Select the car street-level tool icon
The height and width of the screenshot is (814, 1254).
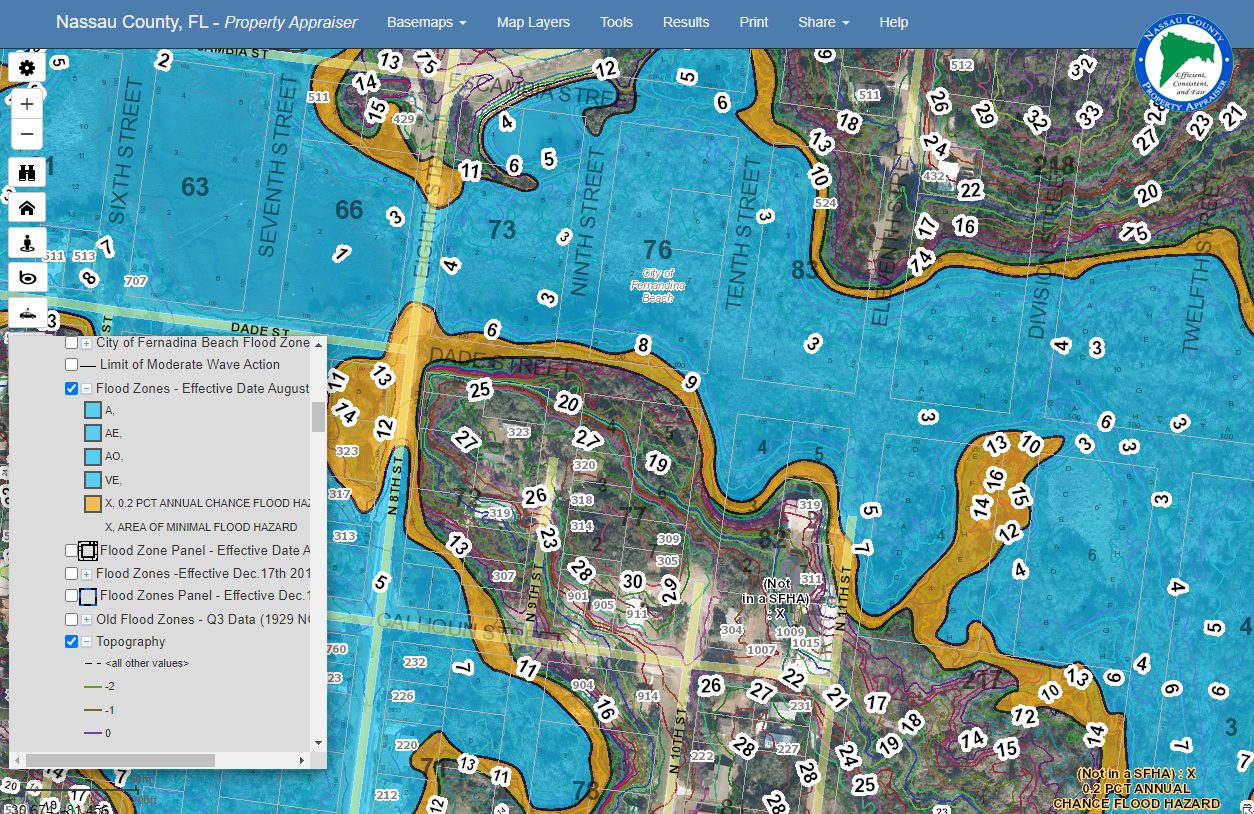coord(27,312)
